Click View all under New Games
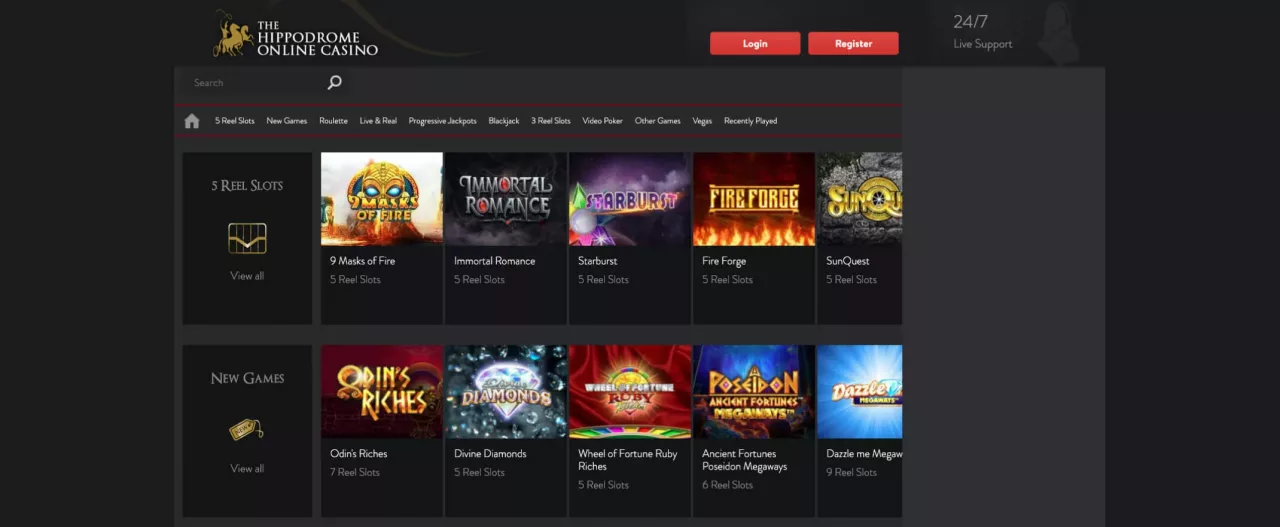This screenshot has width=1280, height=527. click(x=247, y=469)
